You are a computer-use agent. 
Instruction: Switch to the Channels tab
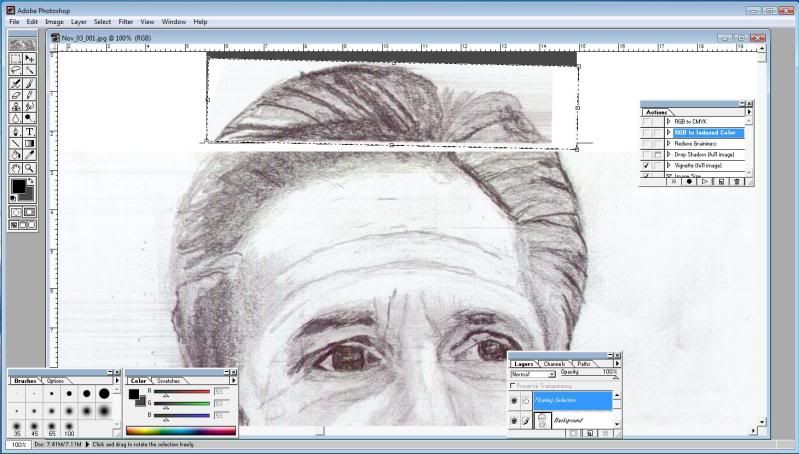click(554, 364)
